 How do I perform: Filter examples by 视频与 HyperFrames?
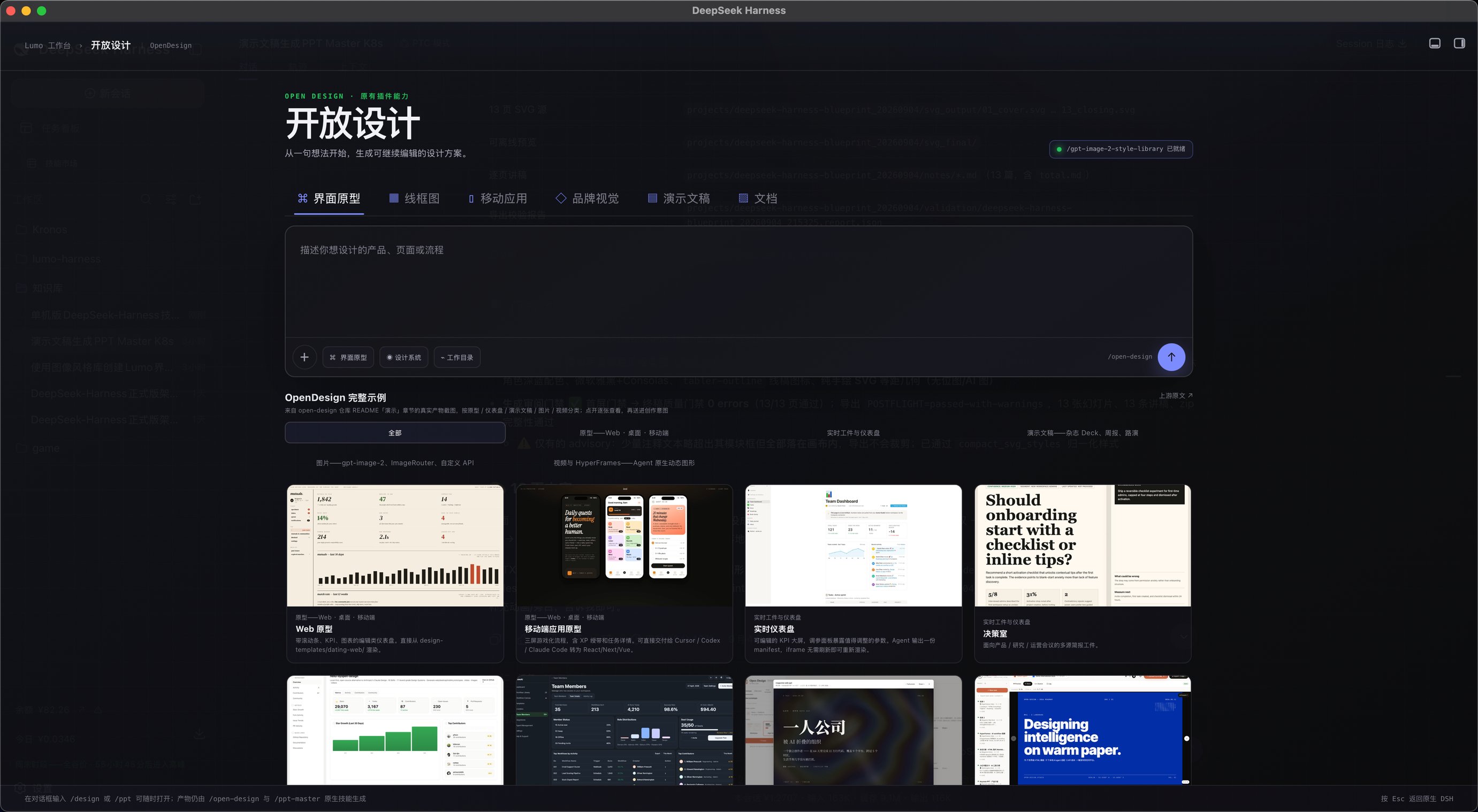click(623, 463)
